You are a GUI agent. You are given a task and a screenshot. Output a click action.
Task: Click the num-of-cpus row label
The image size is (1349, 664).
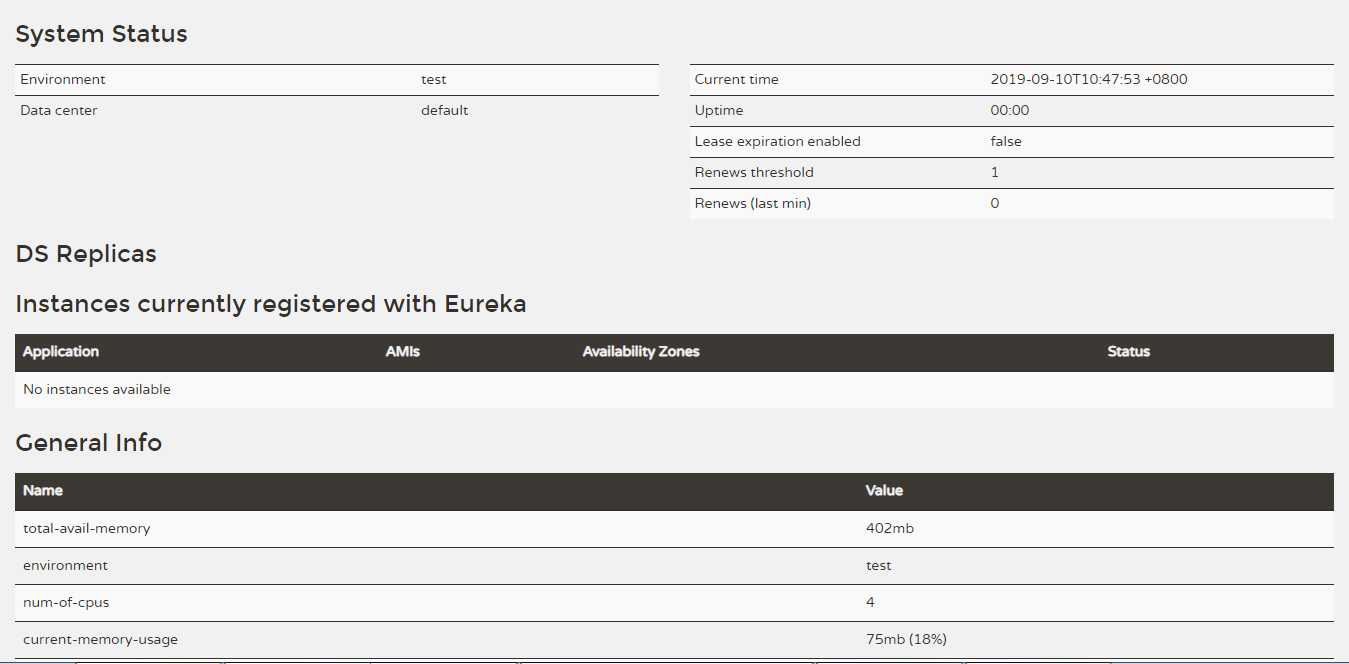[65, 603]
